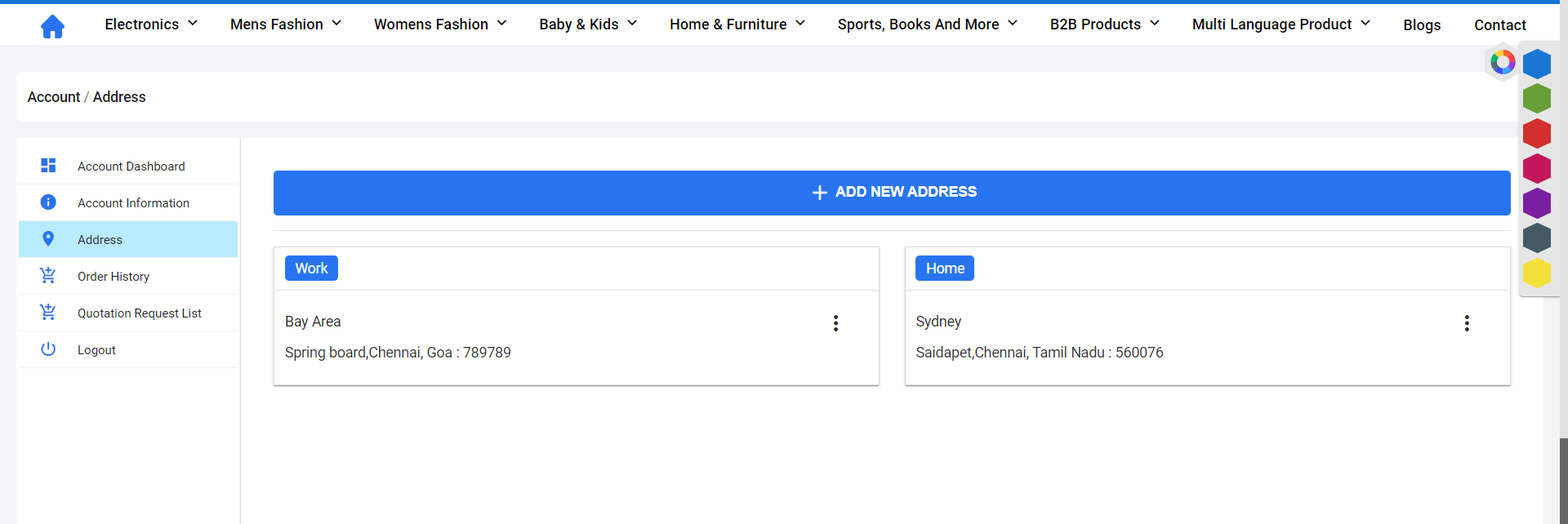
Task: Open options menu for Bay Area address
Action: (x=835, y=323)
